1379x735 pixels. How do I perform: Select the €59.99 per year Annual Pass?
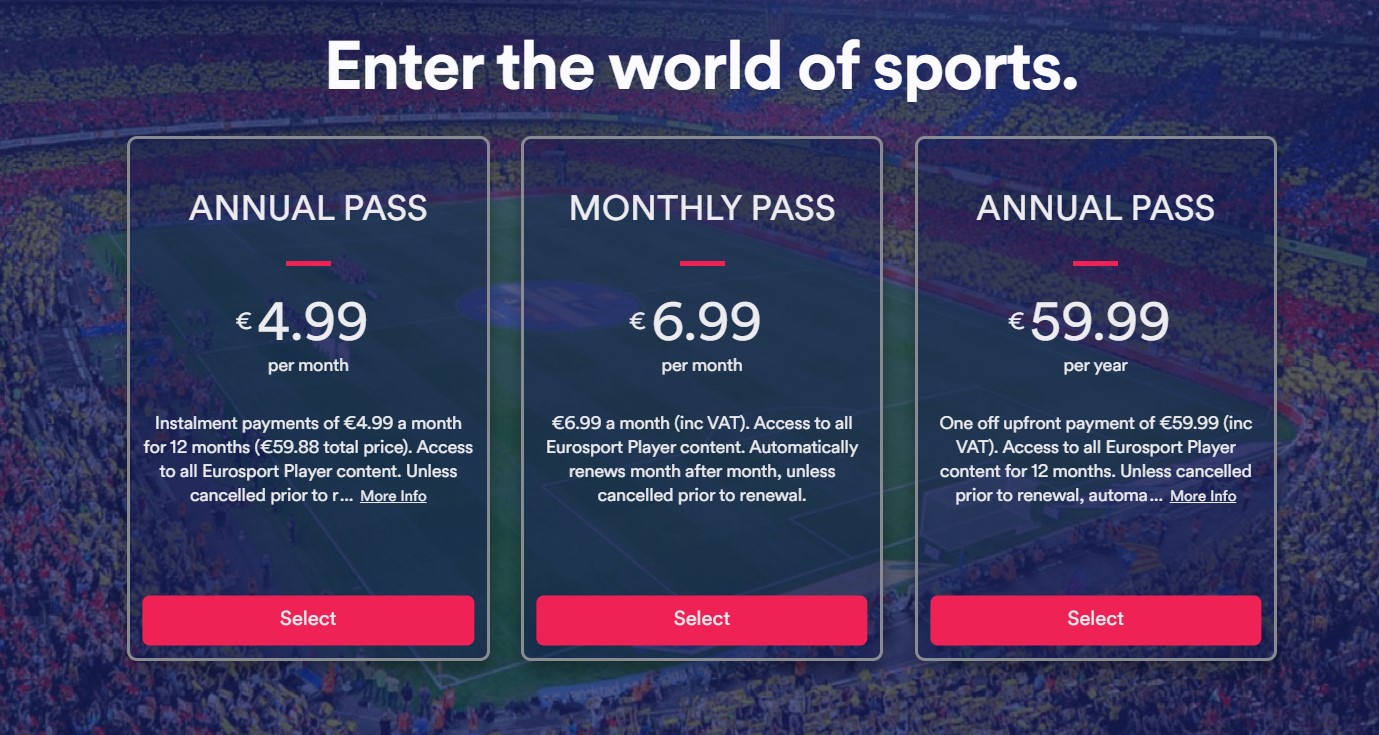[x=1096, y=620]
